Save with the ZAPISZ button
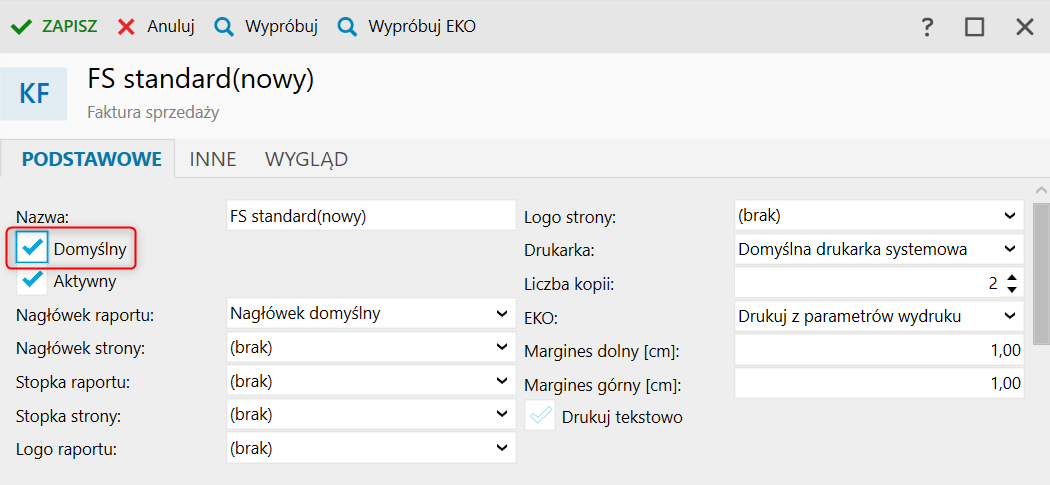This screenshot has width=1050, height=485. [69, 27]
